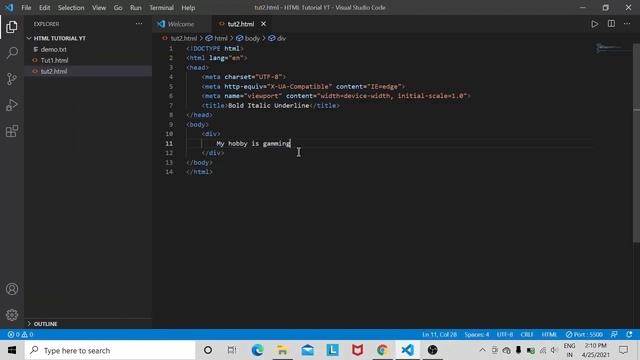Open the Help menu
640x360 pixels.
click(188, 8)
